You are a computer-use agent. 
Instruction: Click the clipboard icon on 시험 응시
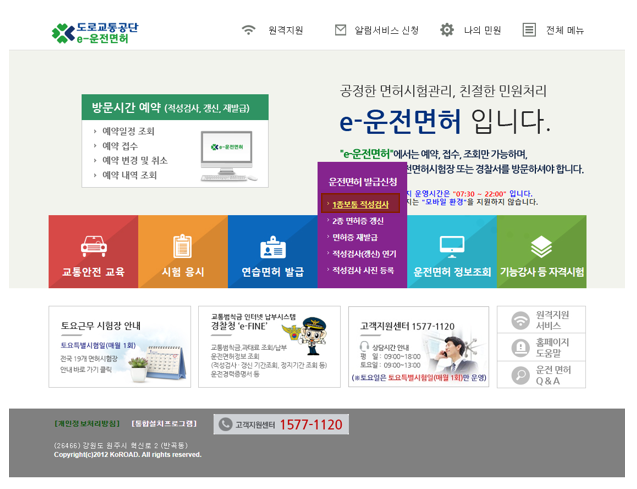pos(182,246)
